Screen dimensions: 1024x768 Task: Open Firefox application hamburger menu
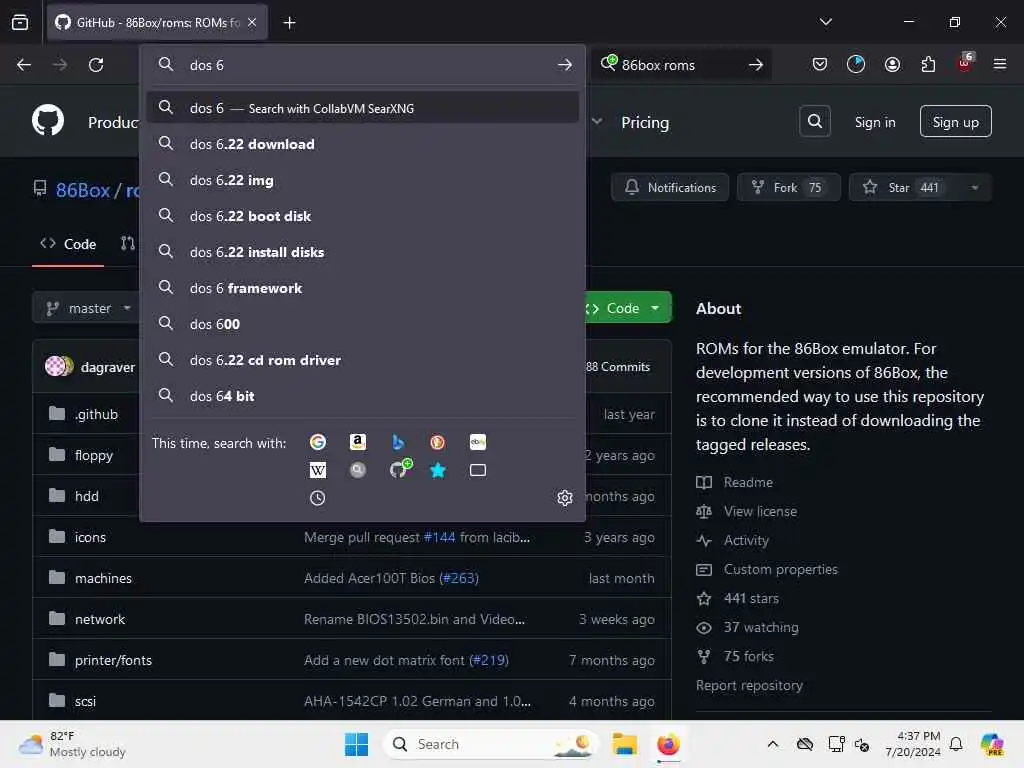pyautogui.click(x=999, y=64)
